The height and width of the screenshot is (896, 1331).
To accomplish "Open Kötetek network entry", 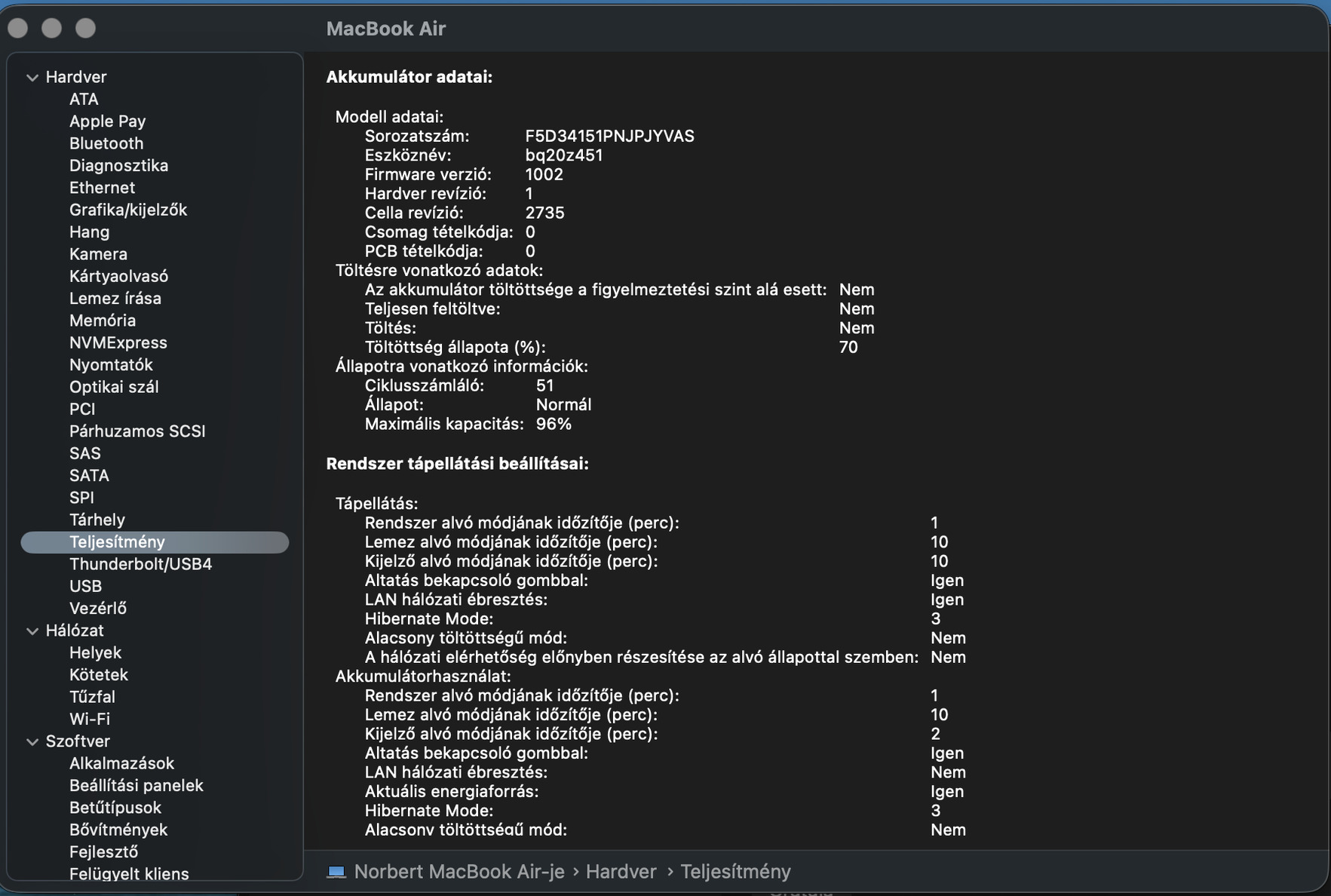I will pos(99,674).
